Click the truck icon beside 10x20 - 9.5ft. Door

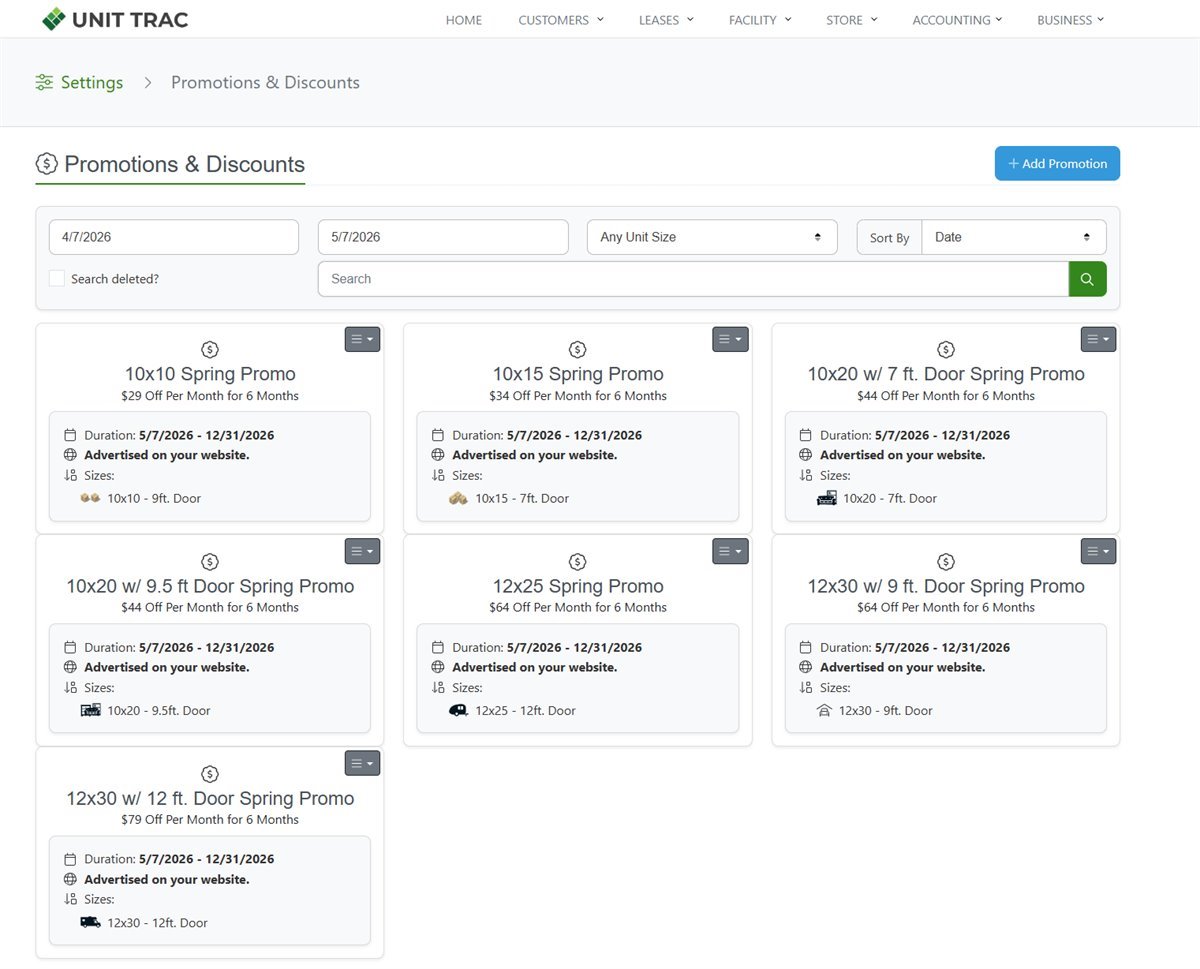[90, 710]
